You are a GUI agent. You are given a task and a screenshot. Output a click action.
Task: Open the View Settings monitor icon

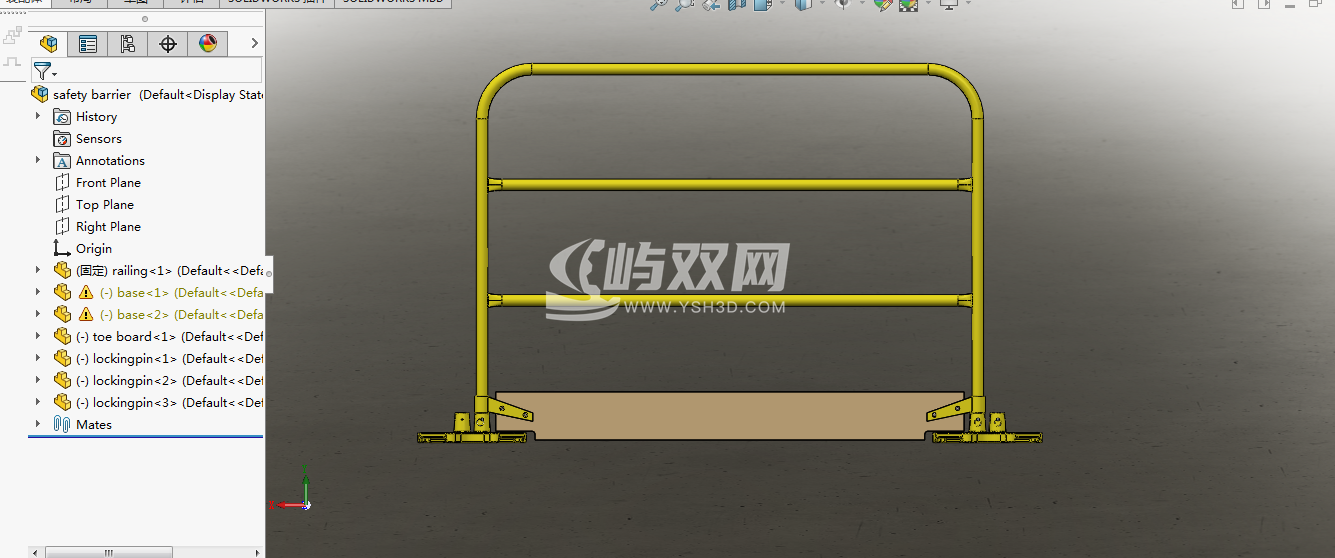point(948,5)
